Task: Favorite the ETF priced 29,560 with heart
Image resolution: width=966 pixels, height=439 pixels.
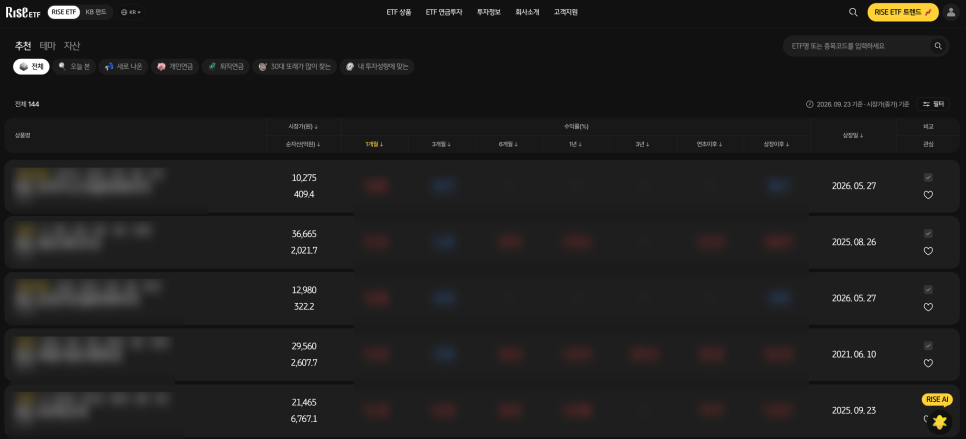Action: click(928, 363)
